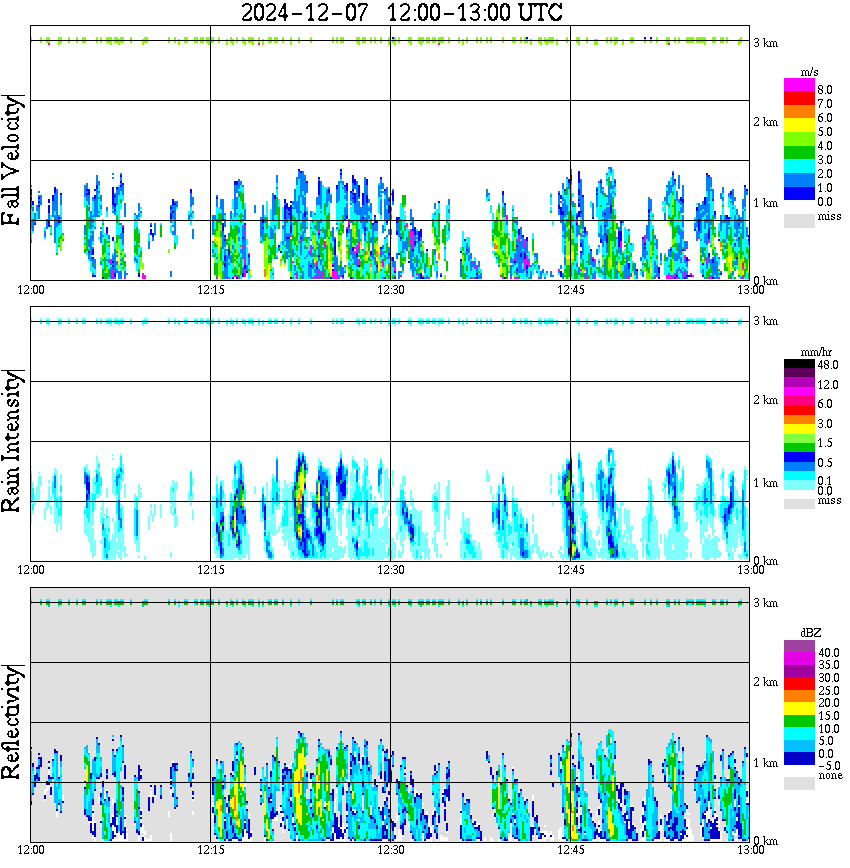
Task: Click the Reflectivity axis title
Action: [x=12, y=722]
